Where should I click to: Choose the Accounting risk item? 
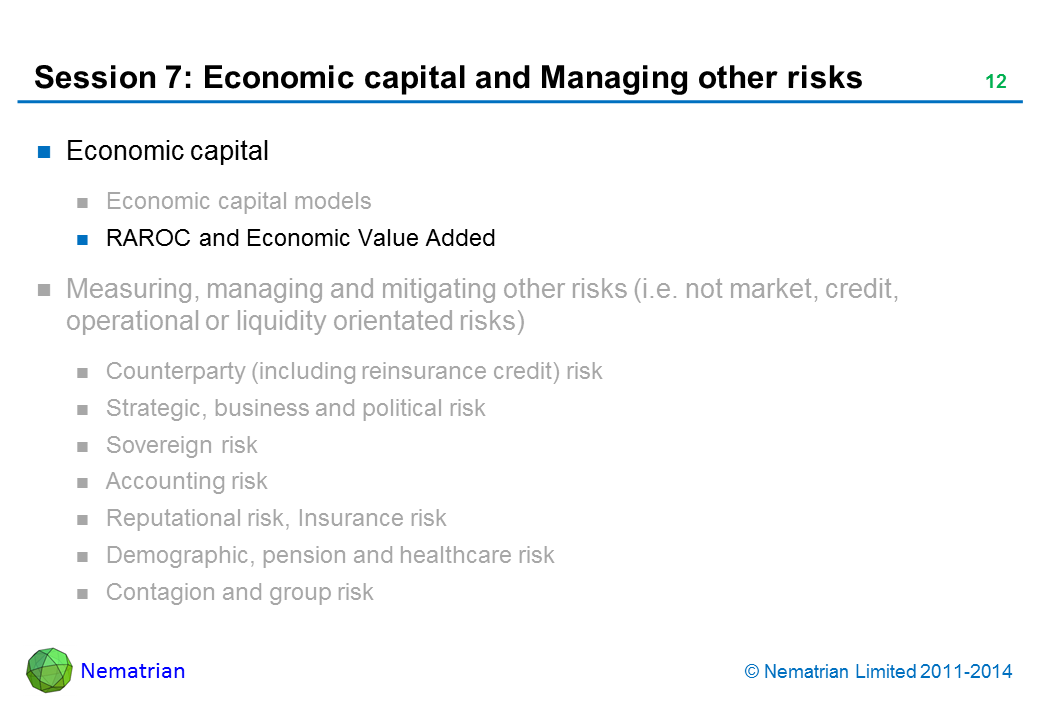pyautogui.click(x=186, y=481)
